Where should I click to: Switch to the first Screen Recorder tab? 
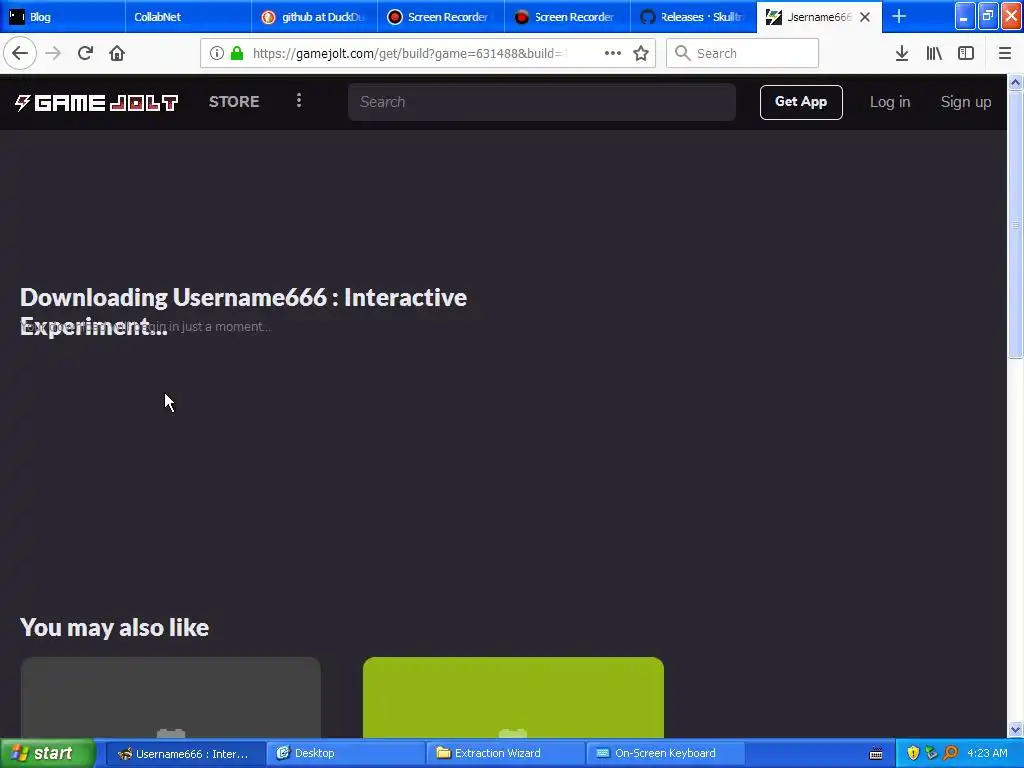[x=440, y=16]
